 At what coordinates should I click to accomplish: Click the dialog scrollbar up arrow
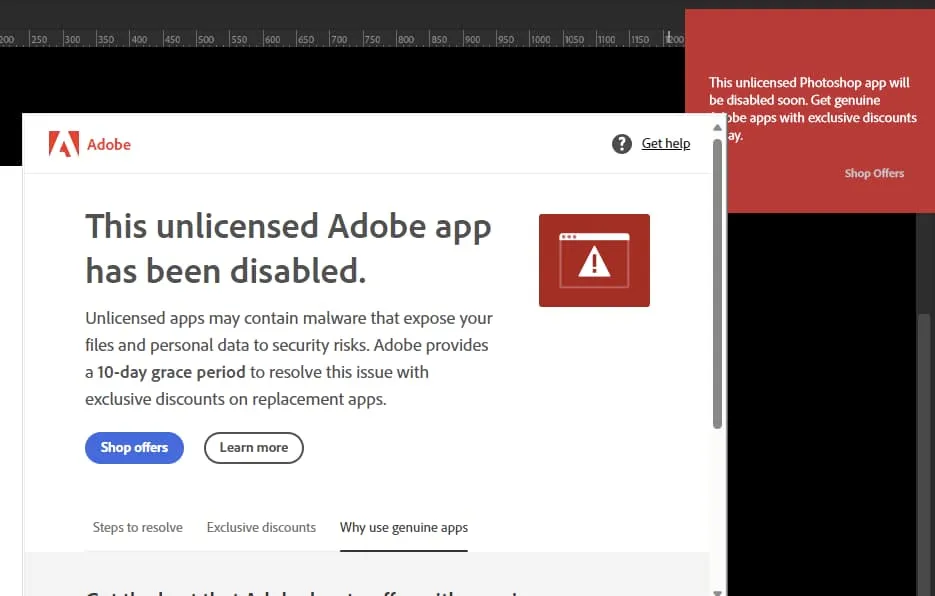717,126
